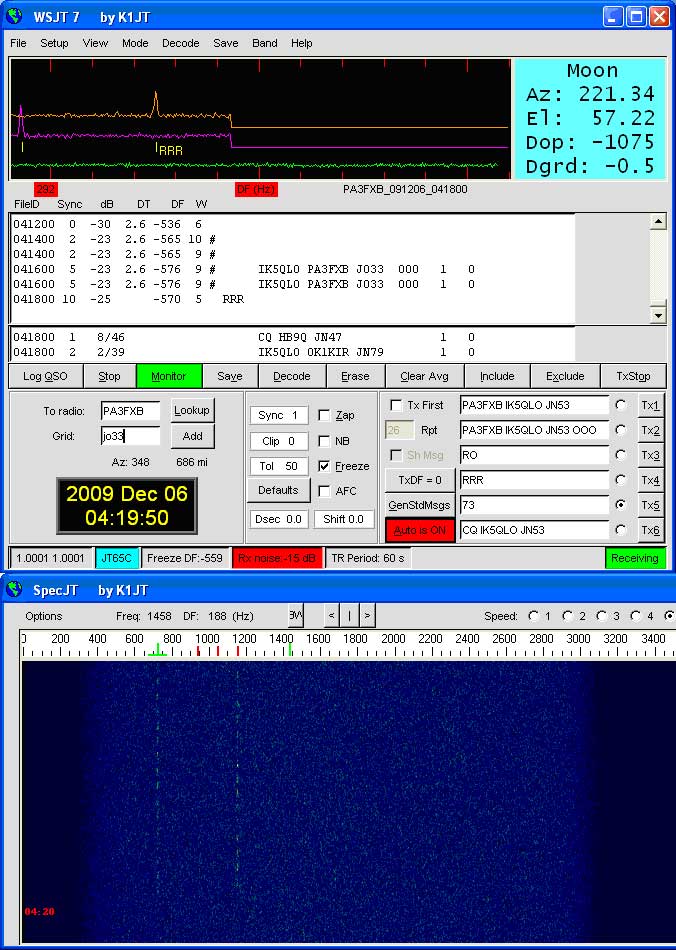Enable the Tx First checkbox
The image size is (676, 950).
coord(396,405)
